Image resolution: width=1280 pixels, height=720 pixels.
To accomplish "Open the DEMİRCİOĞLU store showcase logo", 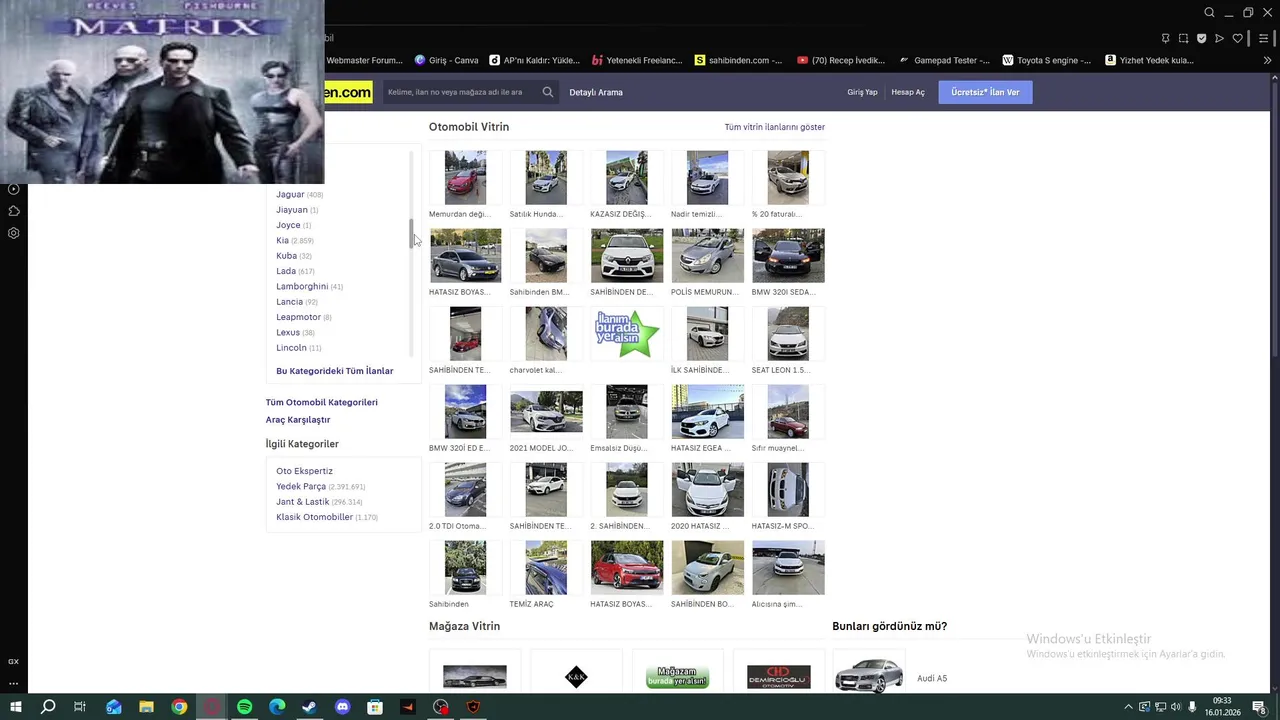I will [778, 677].
